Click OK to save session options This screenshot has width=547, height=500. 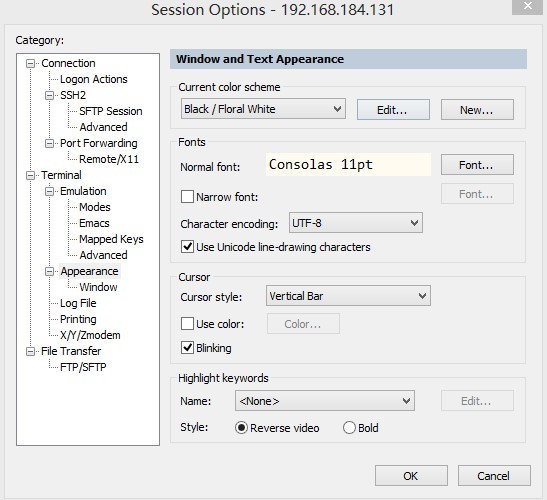[x=411, y=476]
